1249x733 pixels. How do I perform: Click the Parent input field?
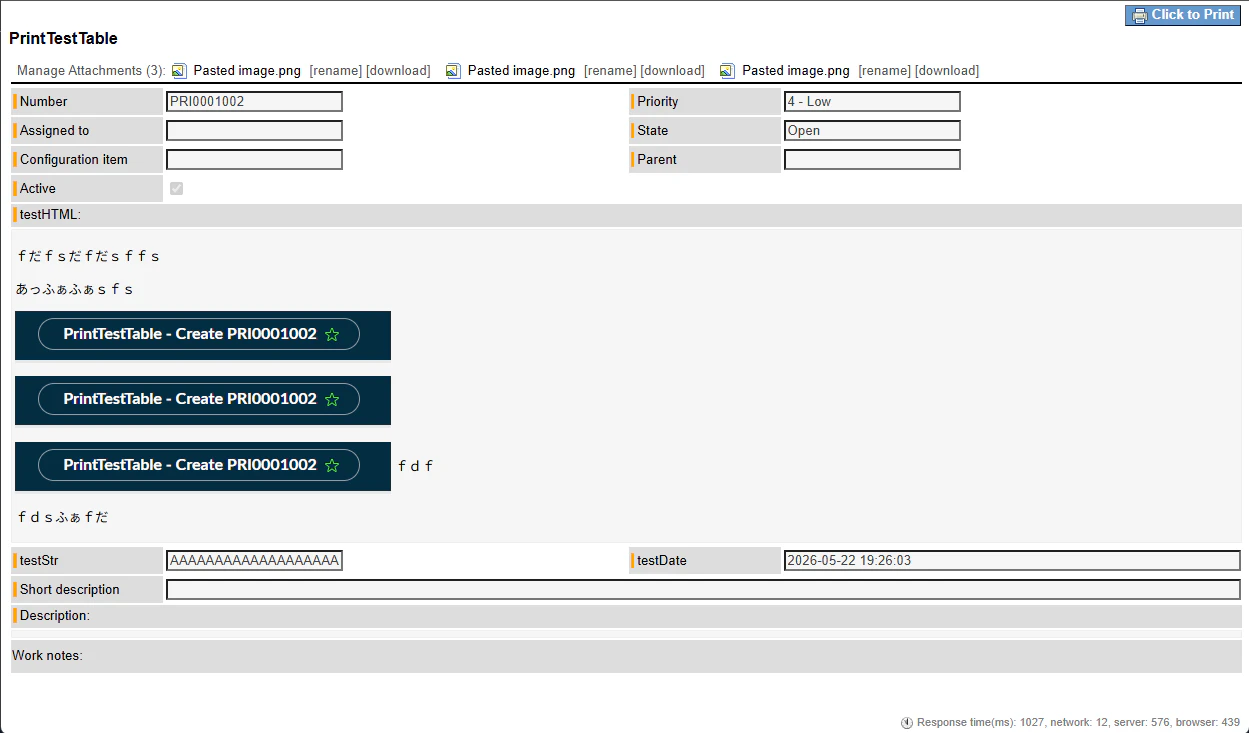pyautogui.click(x=872, y=159)
